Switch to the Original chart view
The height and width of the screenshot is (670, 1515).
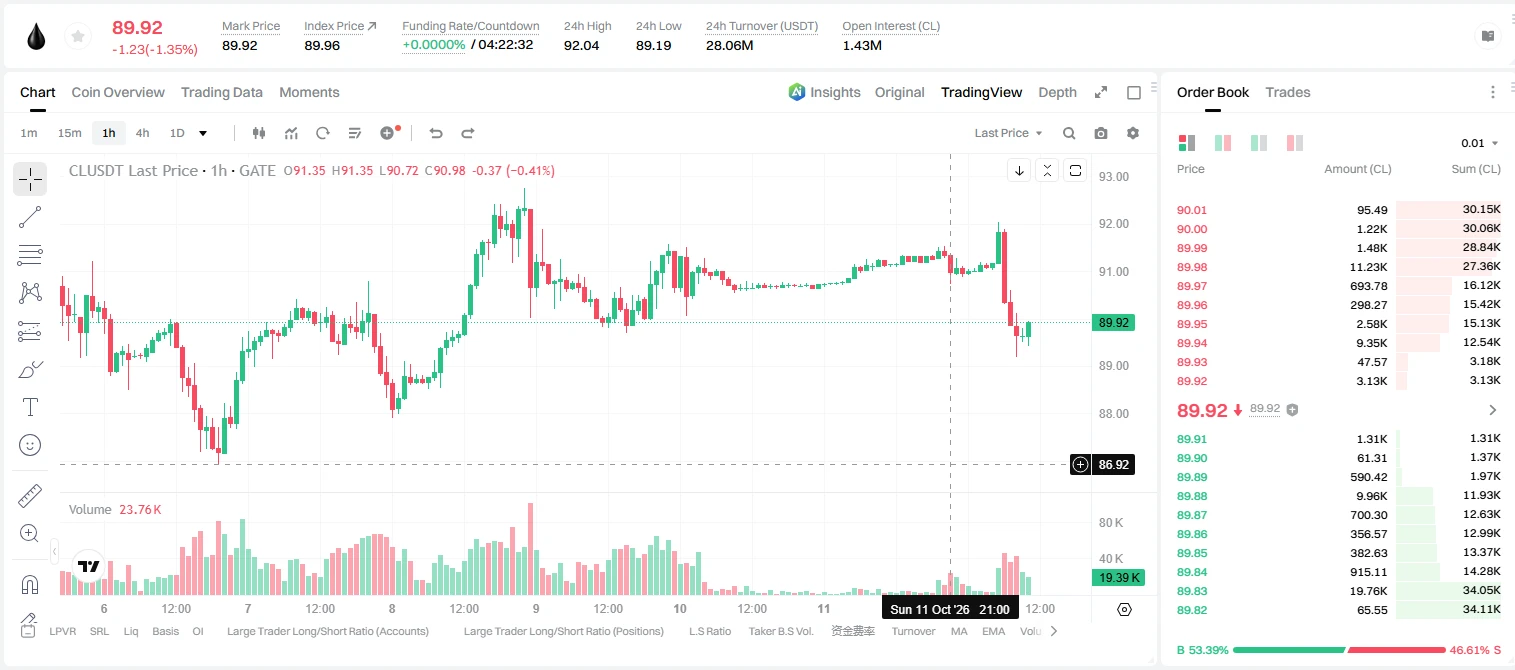[900, 92]
